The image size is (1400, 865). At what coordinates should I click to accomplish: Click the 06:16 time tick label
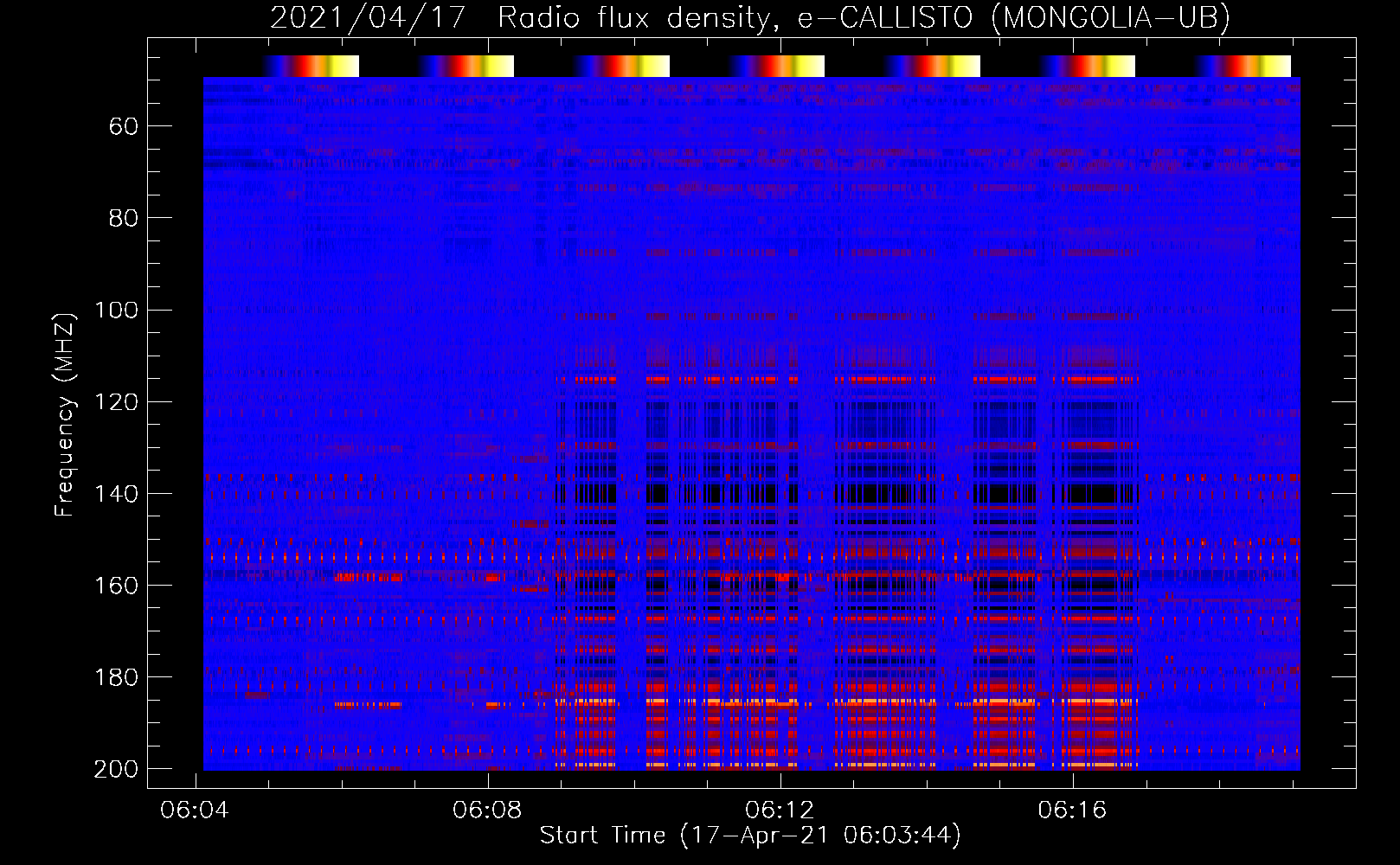[x=1072, y=810]
